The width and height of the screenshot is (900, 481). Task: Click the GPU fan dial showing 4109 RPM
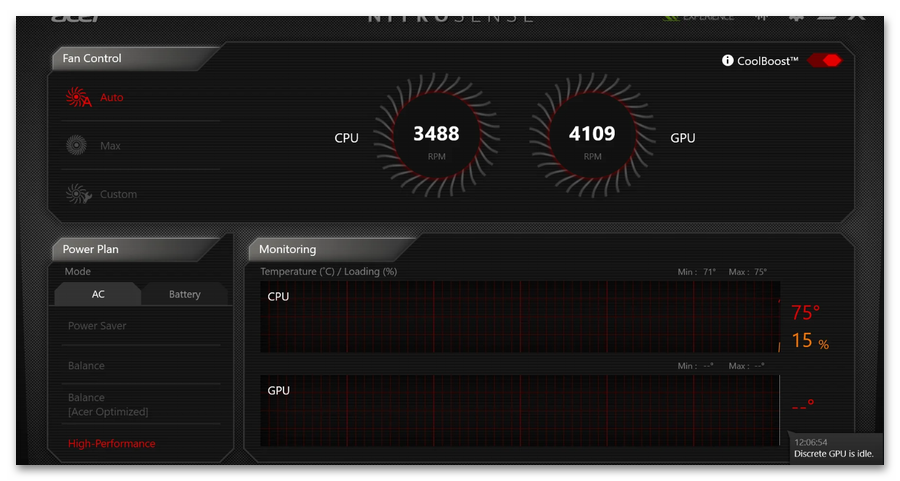[592, 135]
